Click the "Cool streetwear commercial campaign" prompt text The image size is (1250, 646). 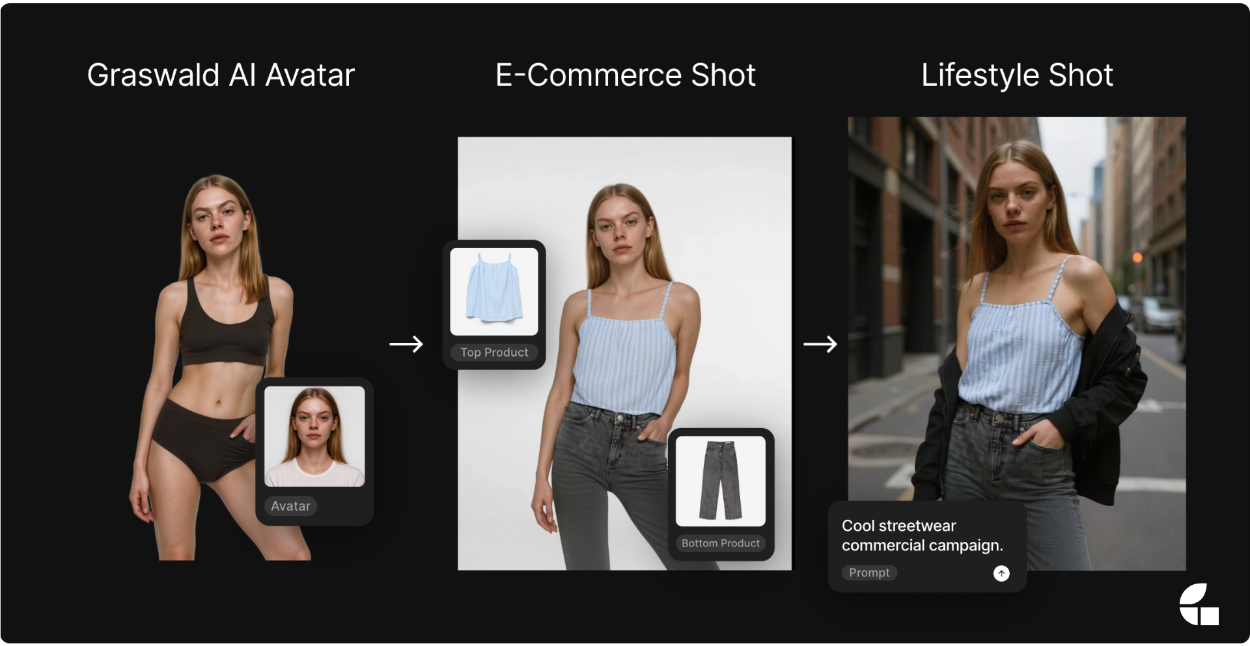[x=921, y=536]
